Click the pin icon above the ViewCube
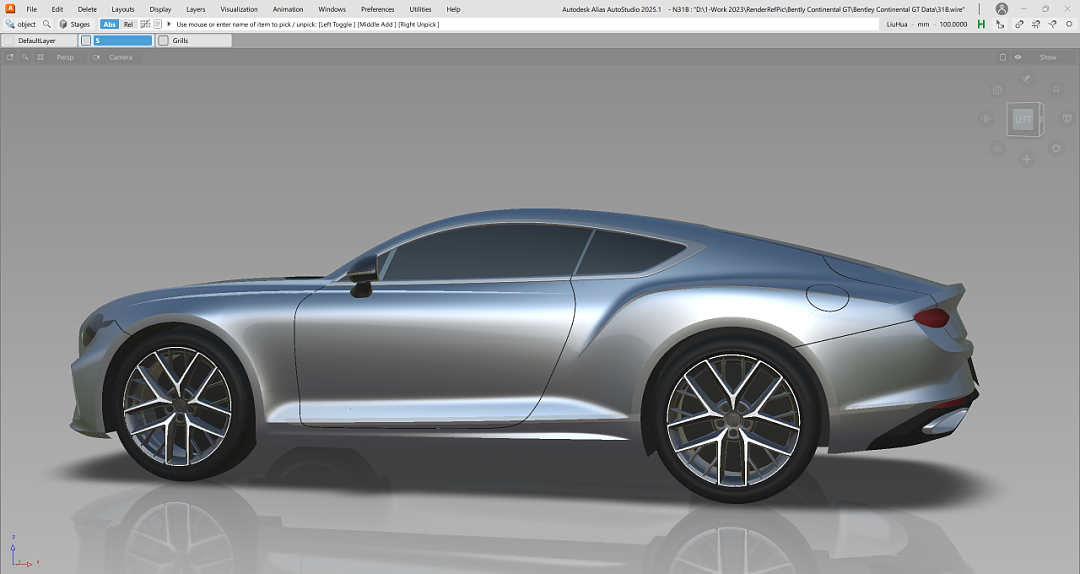Screen dimensions: 1080x574 click(1026, 78)
